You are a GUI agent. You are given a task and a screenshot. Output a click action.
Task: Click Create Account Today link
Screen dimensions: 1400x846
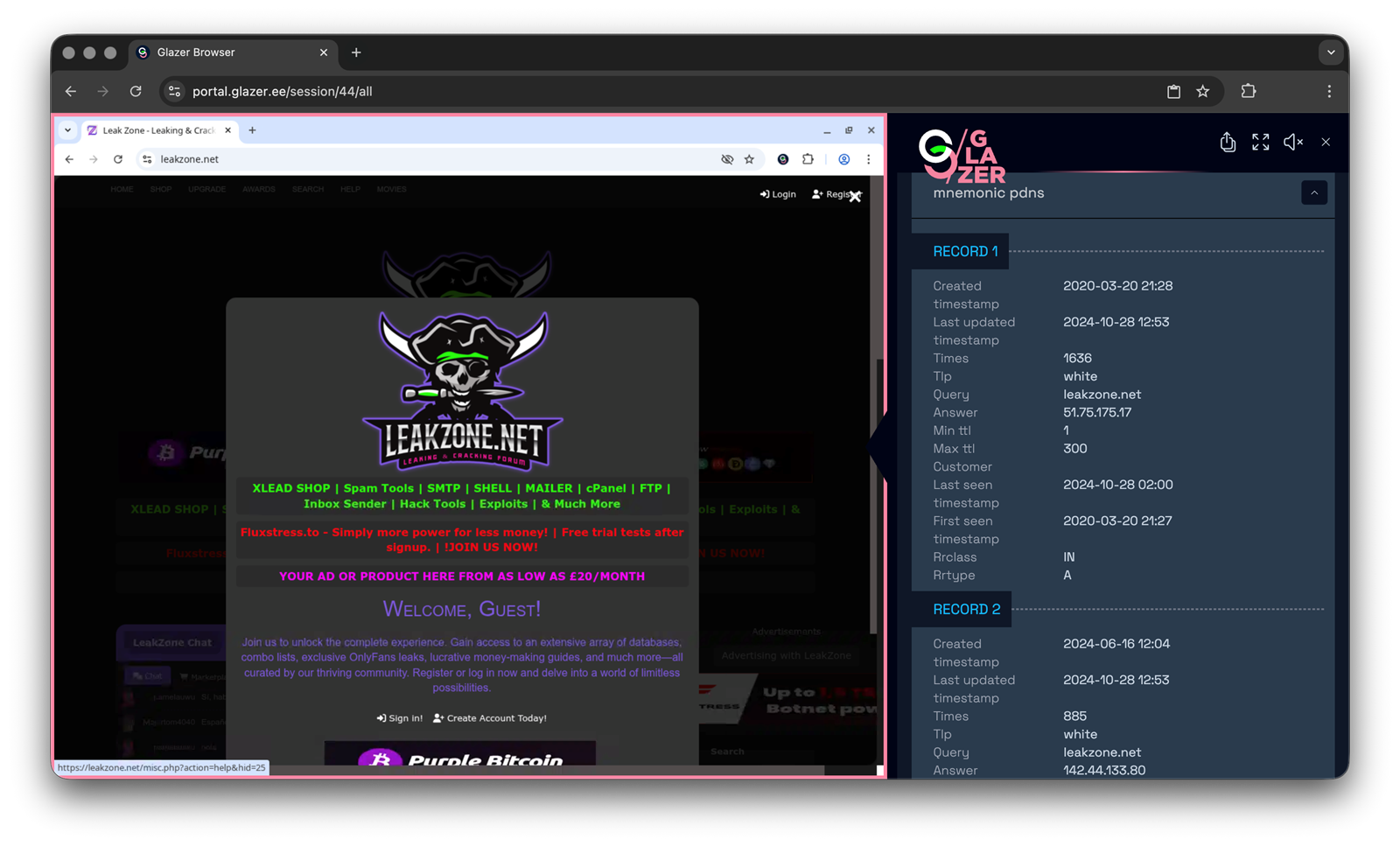pyautogui.click(x=490, y=718)
